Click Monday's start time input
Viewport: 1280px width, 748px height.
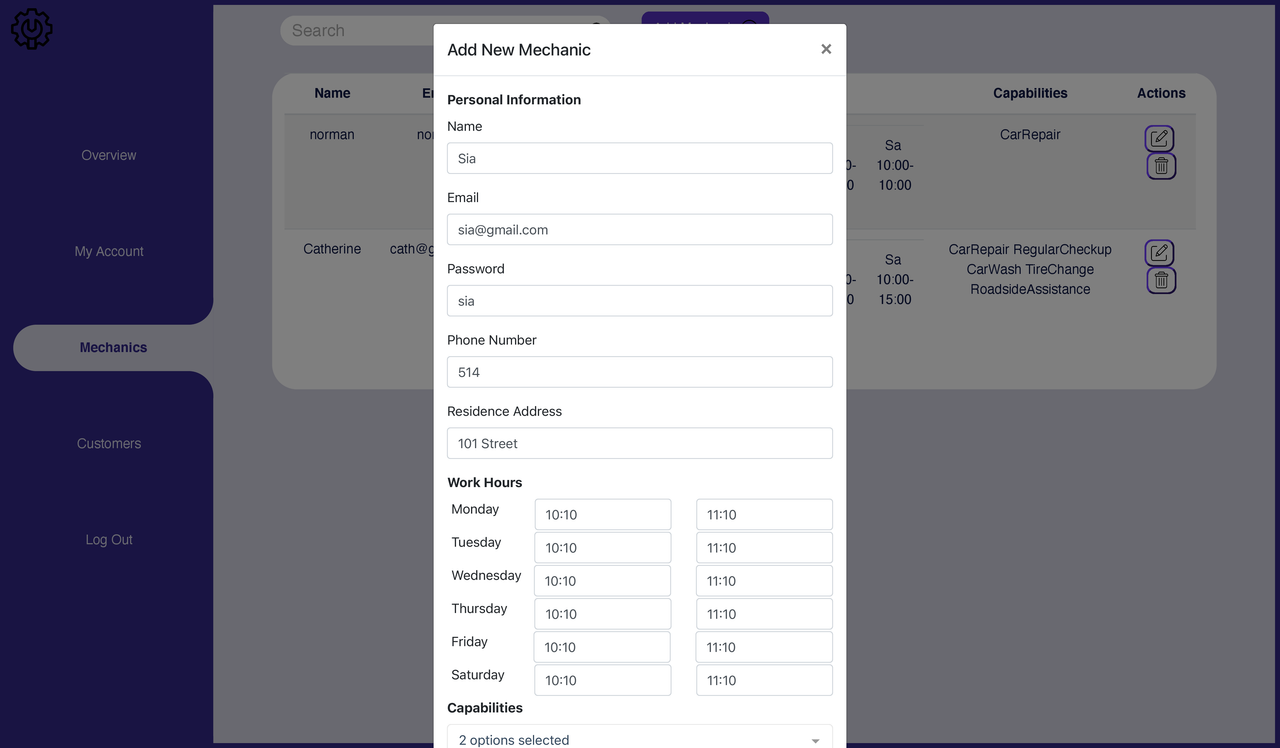[x=602, y=514]
